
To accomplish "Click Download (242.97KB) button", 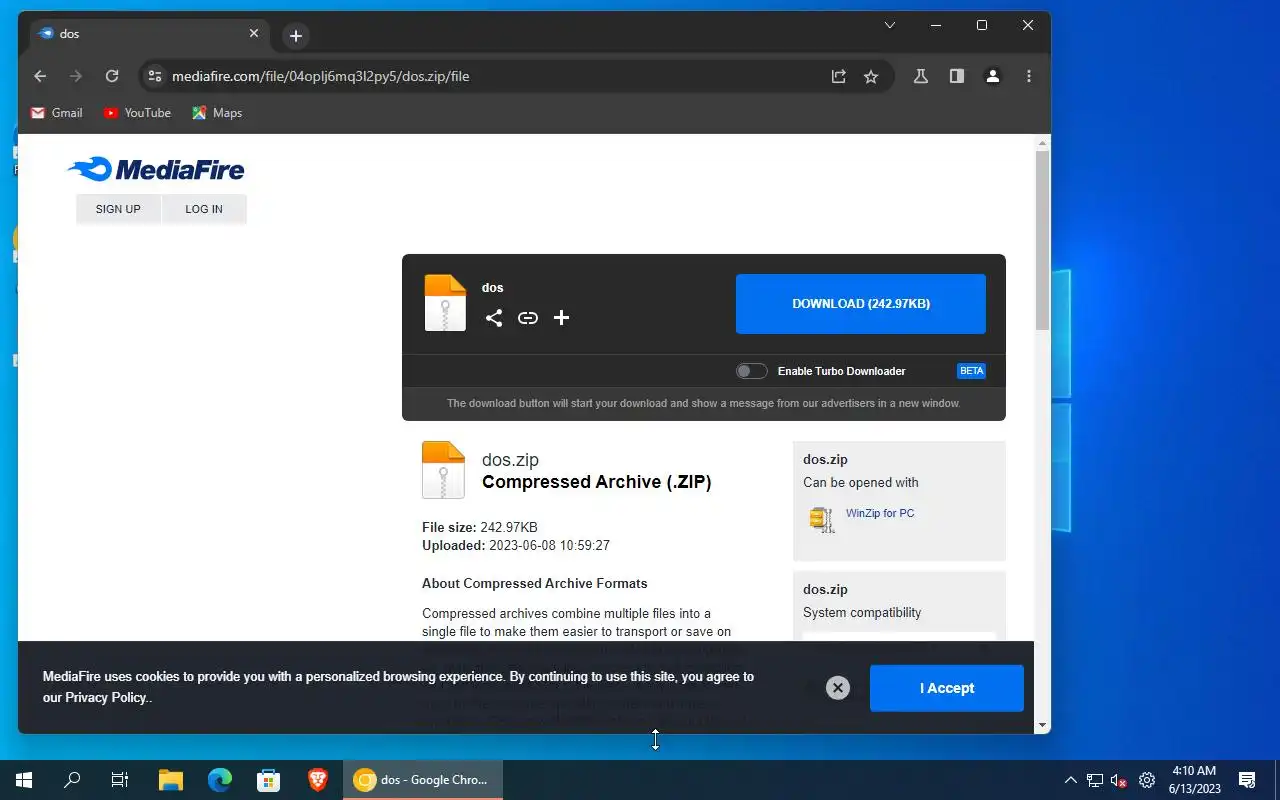I will click(x=861, y=304).
